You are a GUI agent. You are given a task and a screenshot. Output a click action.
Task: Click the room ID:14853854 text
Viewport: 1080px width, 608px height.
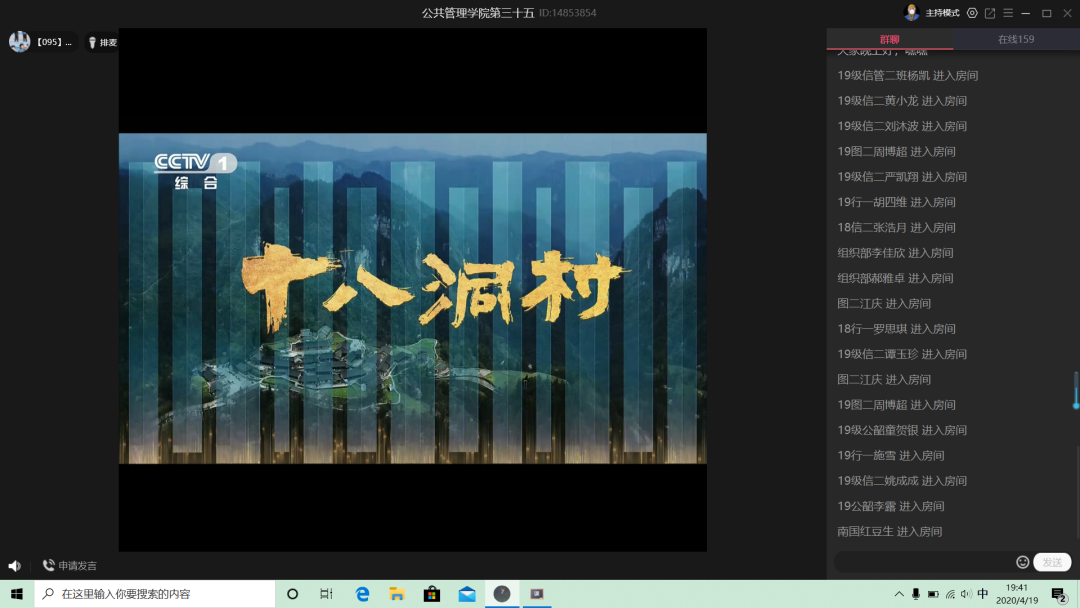click(568, 13)
